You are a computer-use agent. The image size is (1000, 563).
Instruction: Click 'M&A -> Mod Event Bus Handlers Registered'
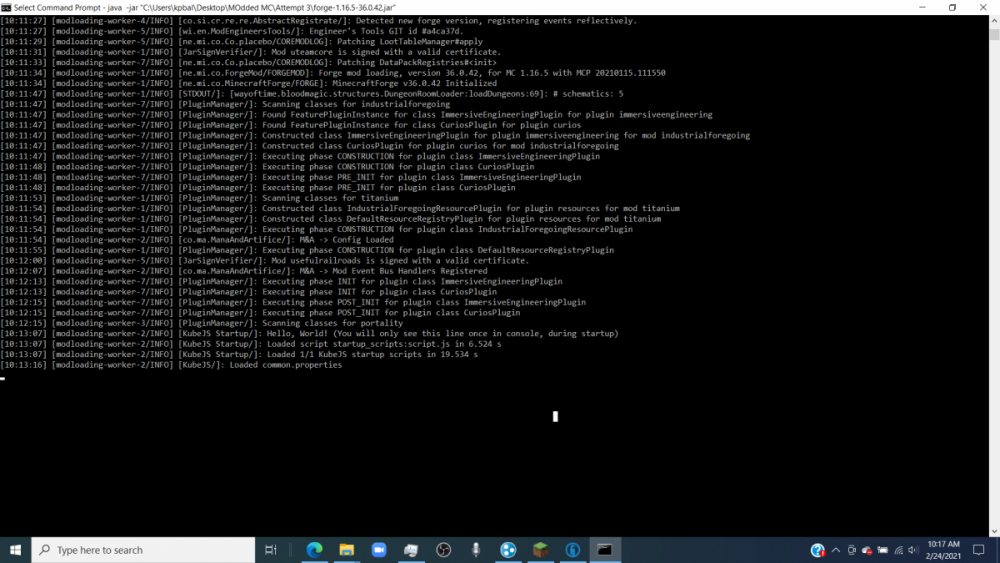(244, 271)
